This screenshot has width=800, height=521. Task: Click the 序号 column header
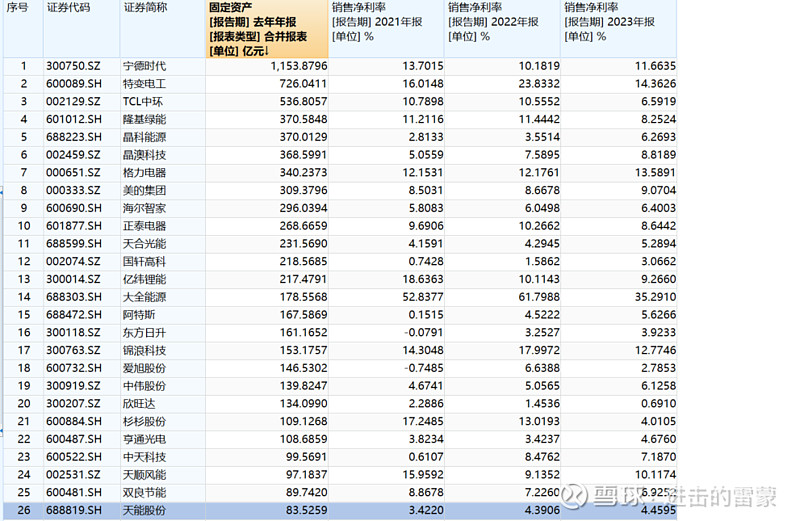(x=23, y=29)
